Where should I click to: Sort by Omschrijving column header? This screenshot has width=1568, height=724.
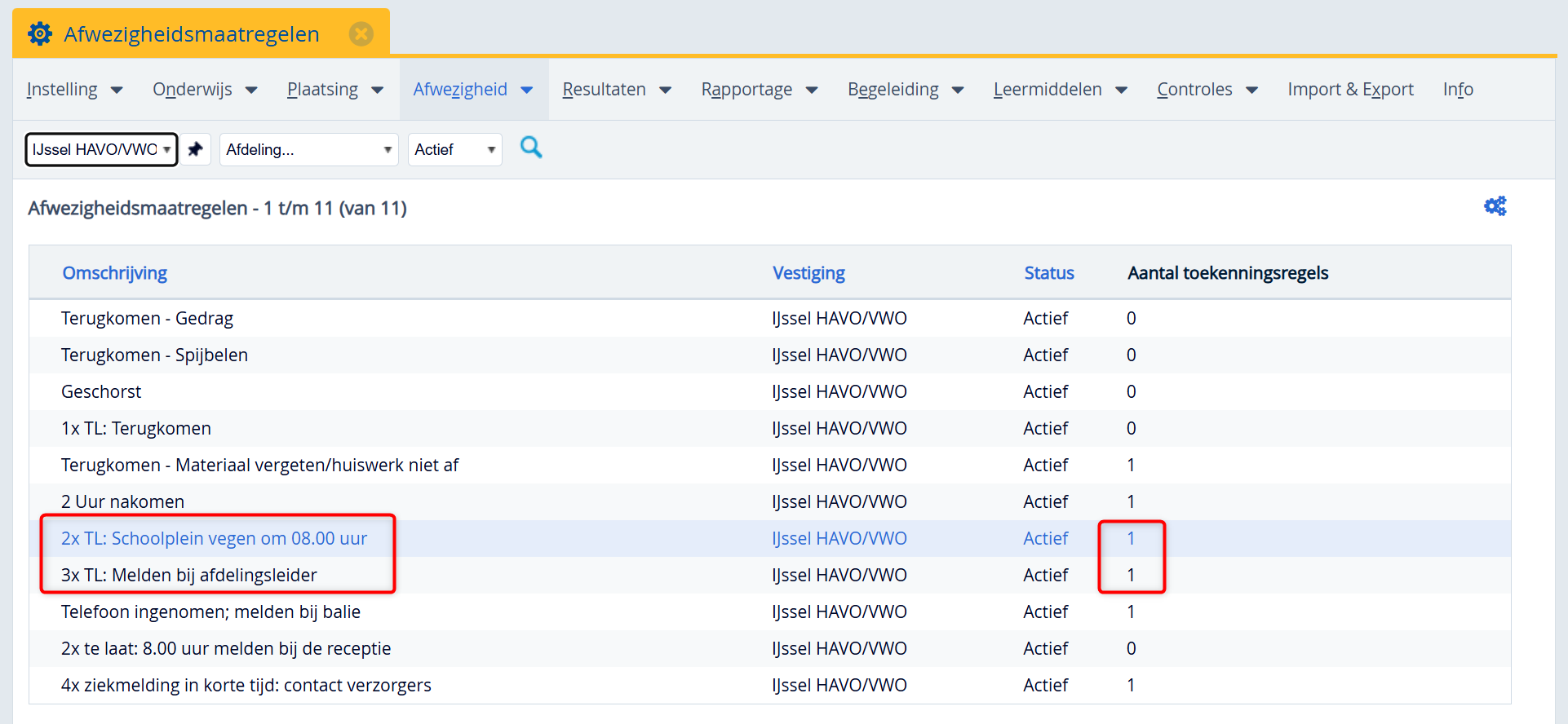point(115,273)
